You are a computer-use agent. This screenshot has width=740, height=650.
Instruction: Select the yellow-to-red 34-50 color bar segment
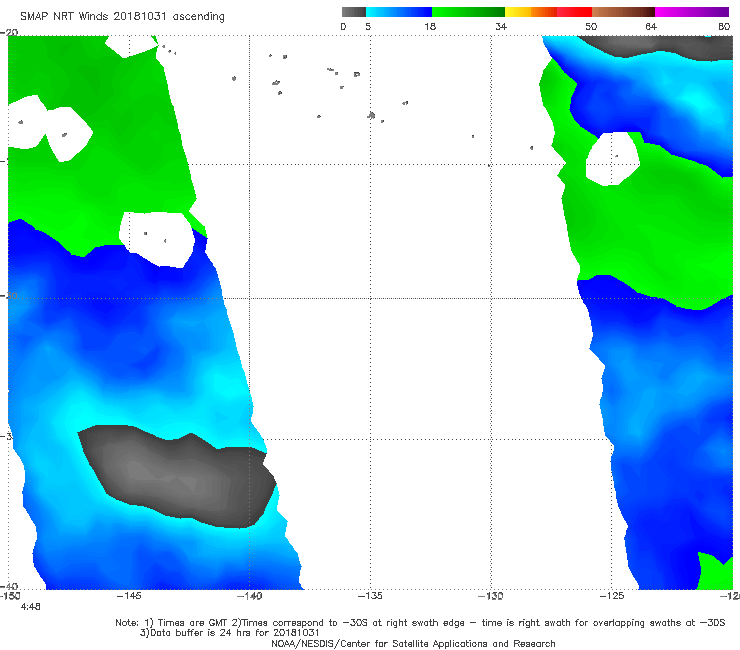click(x=548, y=12)
